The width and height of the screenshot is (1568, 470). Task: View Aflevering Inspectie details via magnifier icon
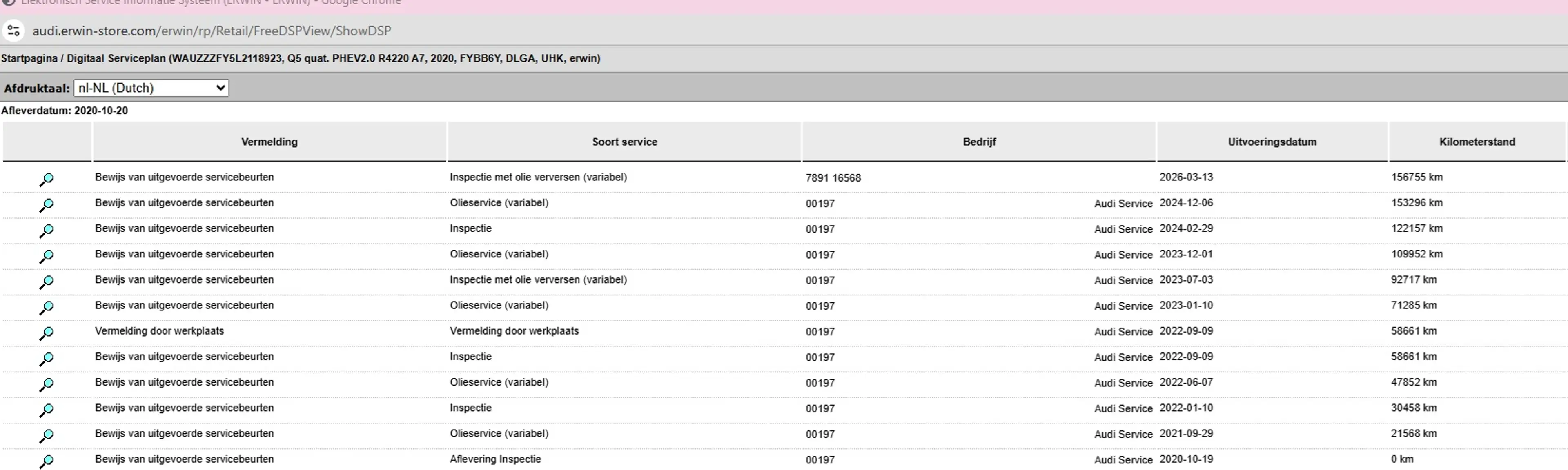point(46,461)
